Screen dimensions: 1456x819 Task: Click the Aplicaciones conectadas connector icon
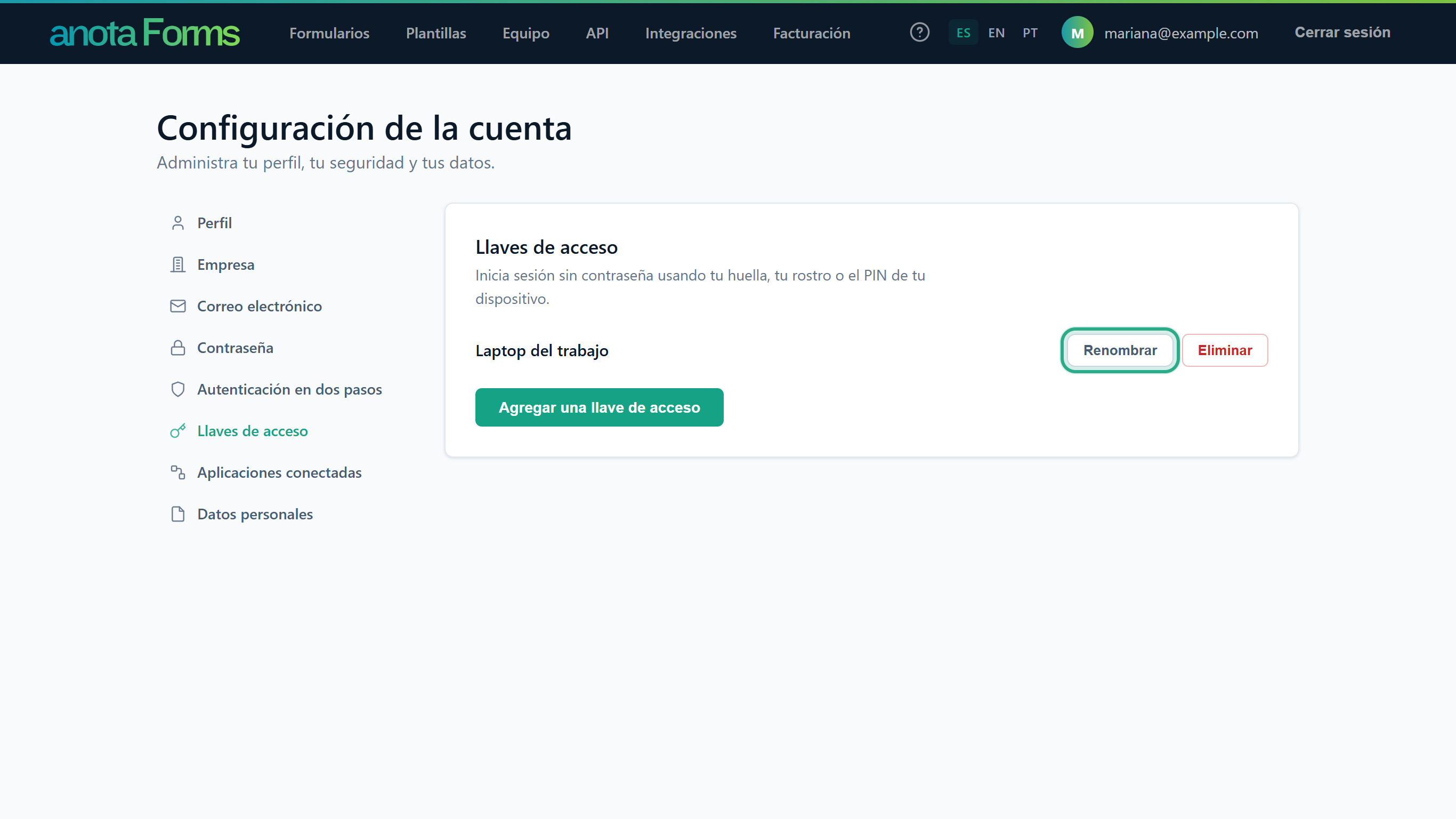[178, 472]
